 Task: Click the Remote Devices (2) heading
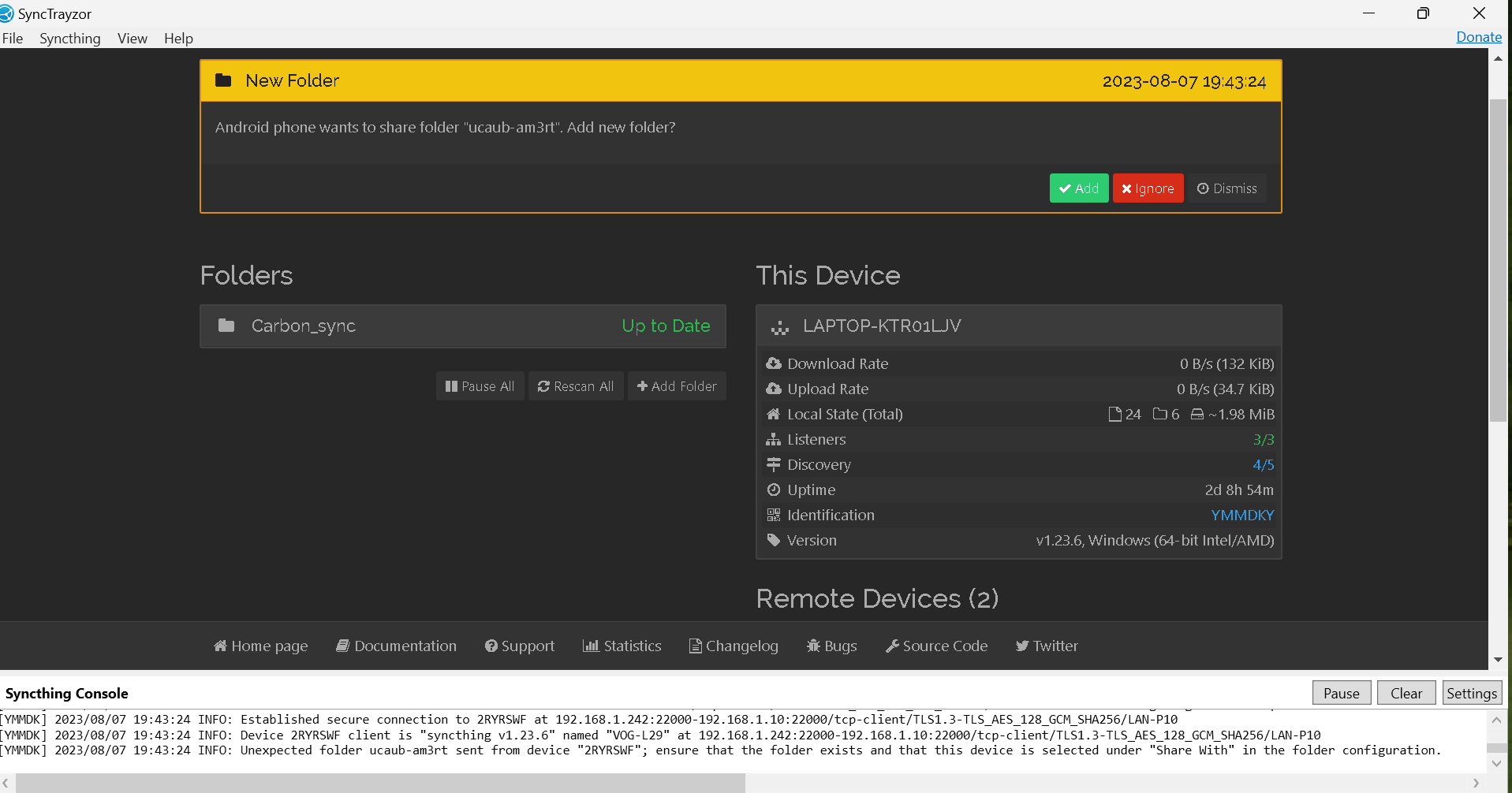coord(877,598)
